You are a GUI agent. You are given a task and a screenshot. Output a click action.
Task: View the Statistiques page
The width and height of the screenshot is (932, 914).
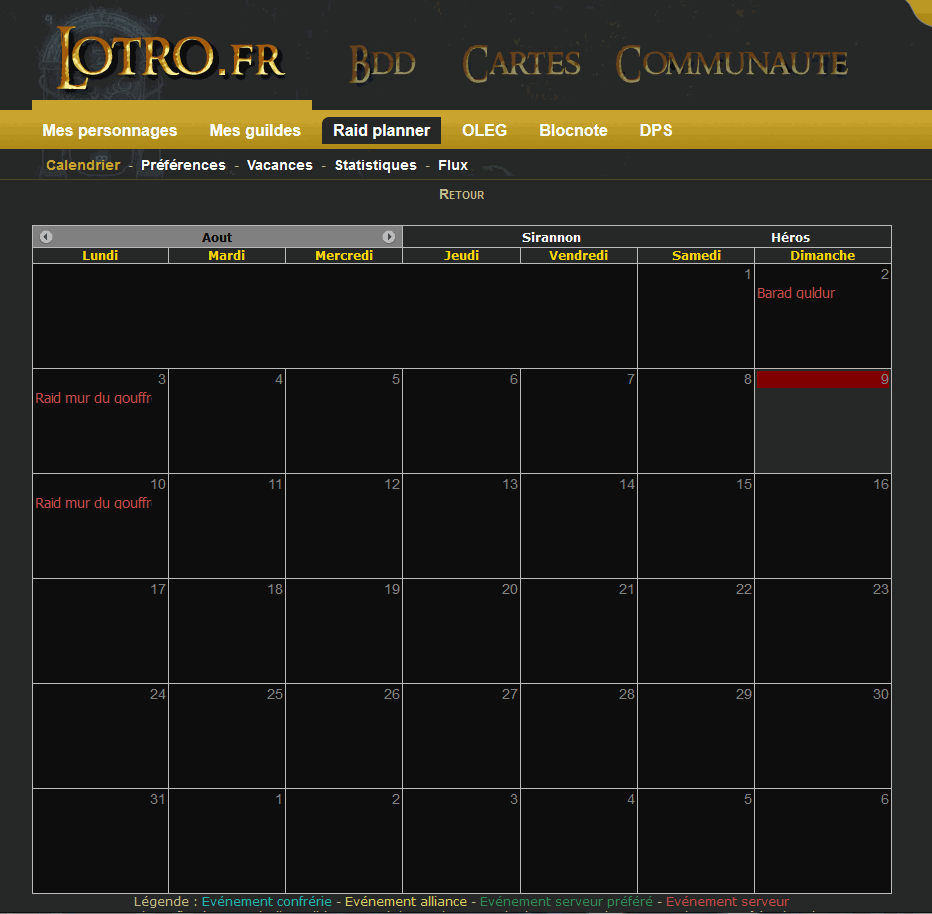[x=375, y=165]
